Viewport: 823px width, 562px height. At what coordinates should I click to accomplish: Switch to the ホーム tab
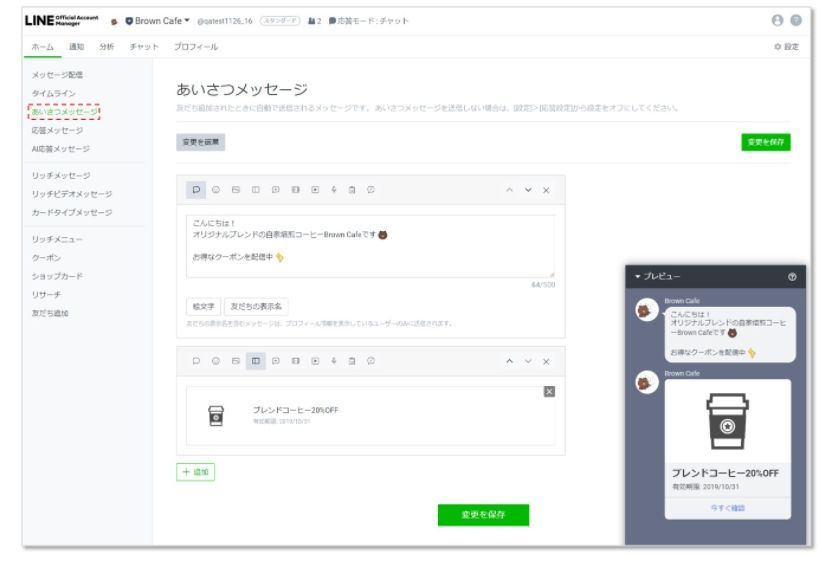point(43,47)
